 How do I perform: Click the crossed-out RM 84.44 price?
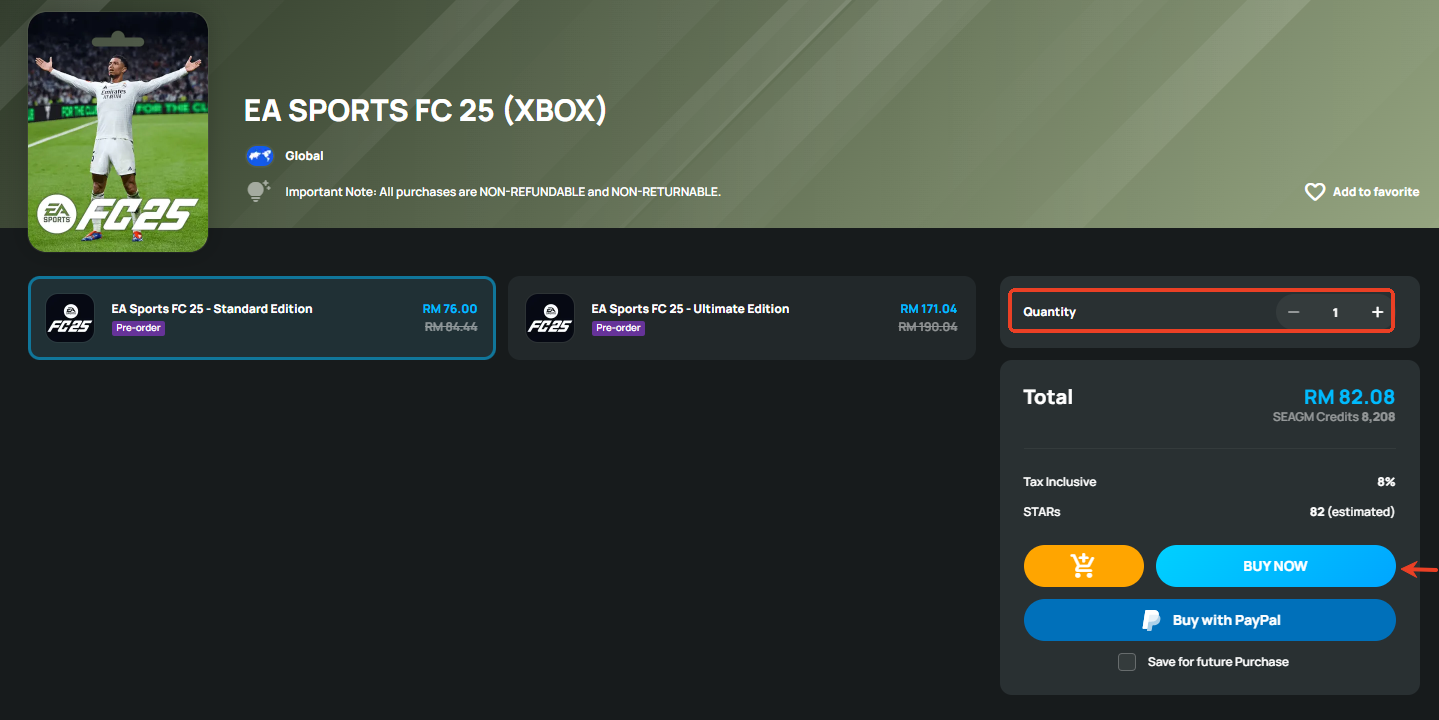(x=451, y=327)
